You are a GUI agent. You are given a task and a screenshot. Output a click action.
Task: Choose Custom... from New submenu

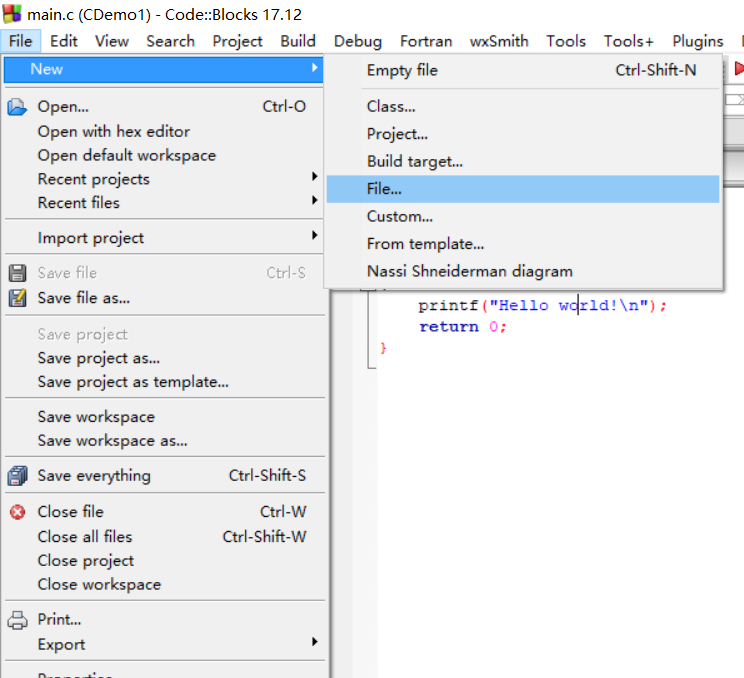(523, 216)
